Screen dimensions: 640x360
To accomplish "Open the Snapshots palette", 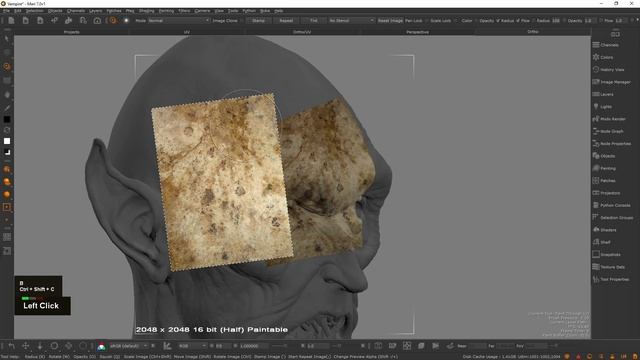I will point(607,254).
